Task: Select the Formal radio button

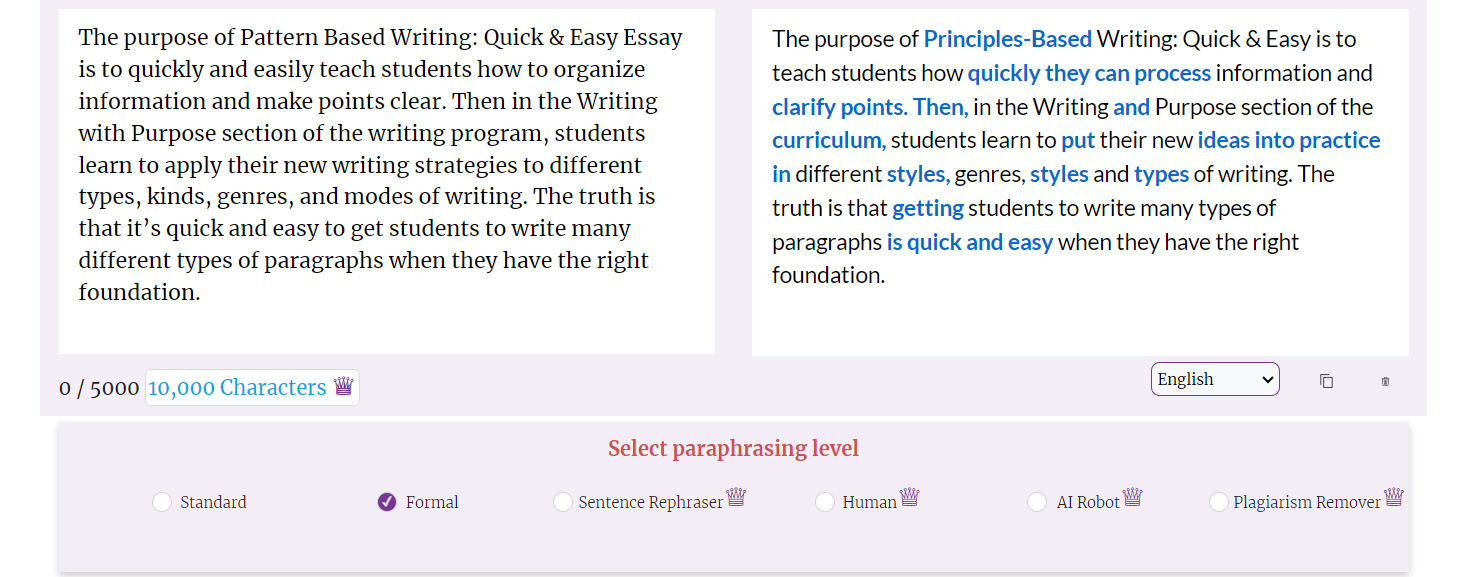Action: click(x=387, y=502)
